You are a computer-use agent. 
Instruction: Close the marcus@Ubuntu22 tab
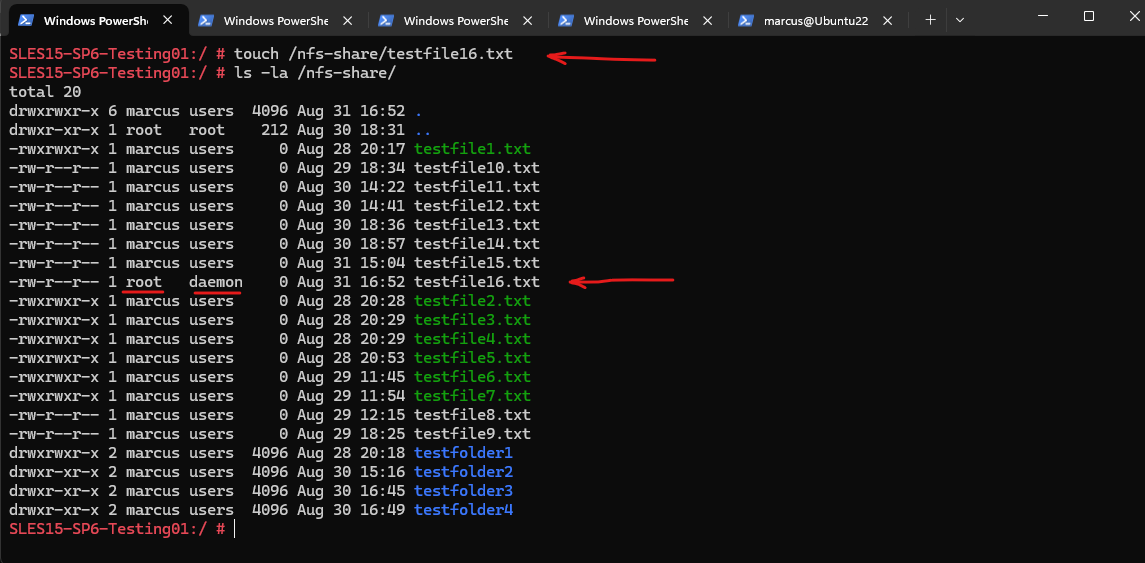[887, 20]
